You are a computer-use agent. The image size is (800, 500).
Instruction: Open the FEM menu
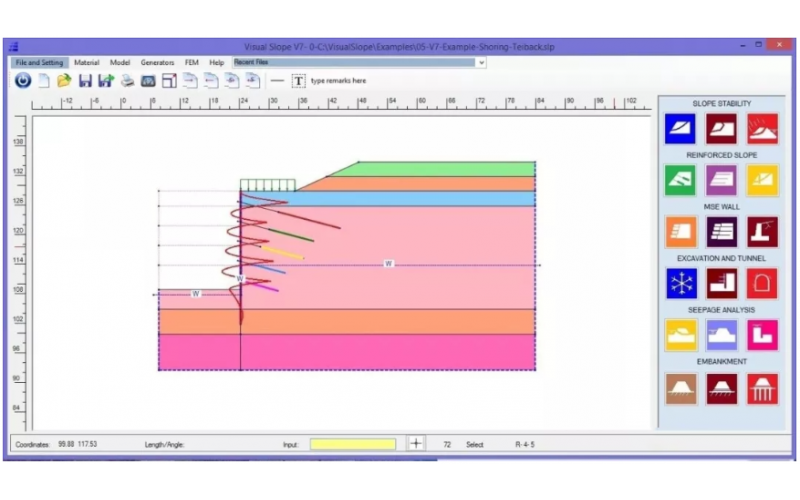click(191, 62)
